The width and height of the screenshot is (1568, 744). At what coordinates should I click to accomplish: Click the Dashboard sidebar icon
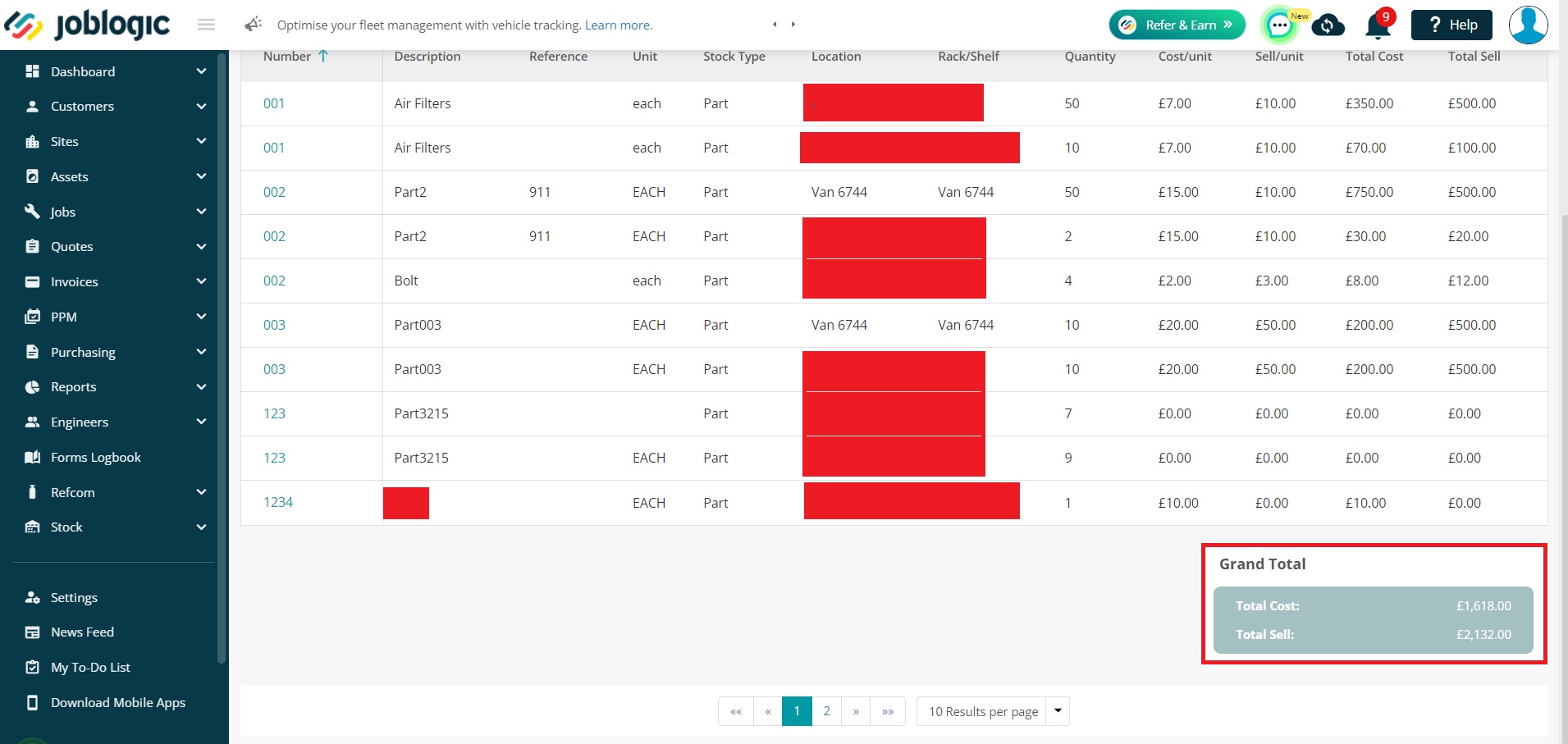32,71
